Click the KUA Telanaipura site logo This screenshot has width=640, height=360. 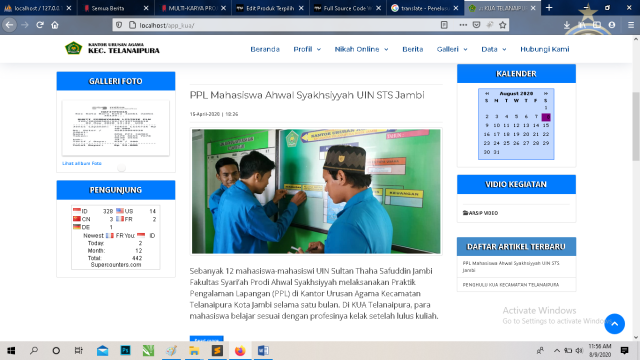pos(112,49)
